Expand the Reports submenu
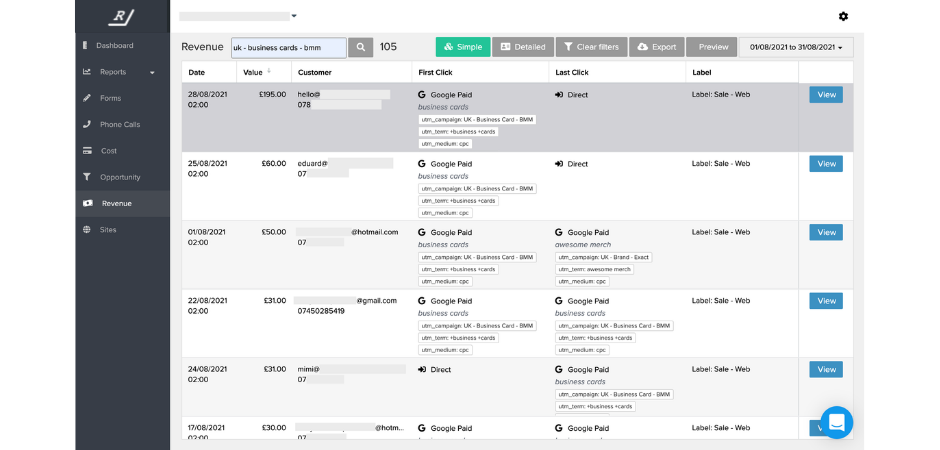The height and width of the screenshot is (450, 940). coord(152,72)
